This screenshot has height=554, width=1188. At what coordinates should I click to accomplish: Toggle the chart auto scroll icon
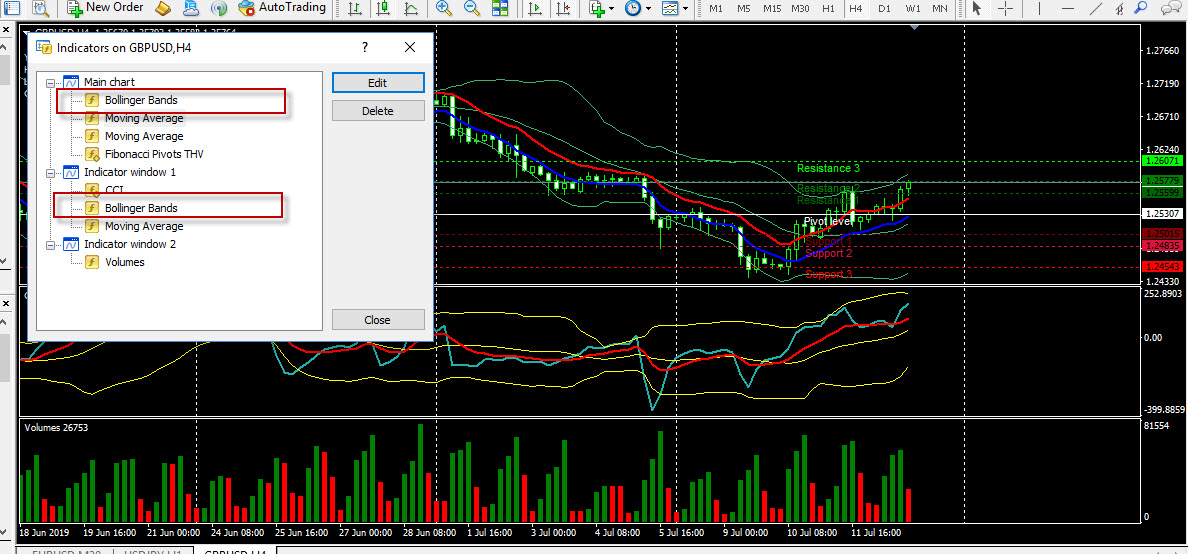coord(536,8)
